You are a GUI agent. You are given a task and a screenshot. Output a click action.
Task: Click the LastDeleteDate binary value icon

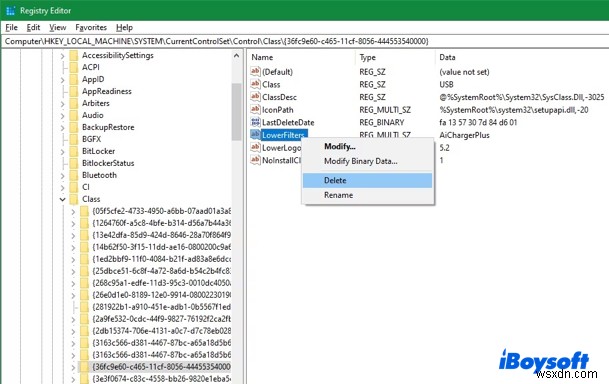[255, 122]
